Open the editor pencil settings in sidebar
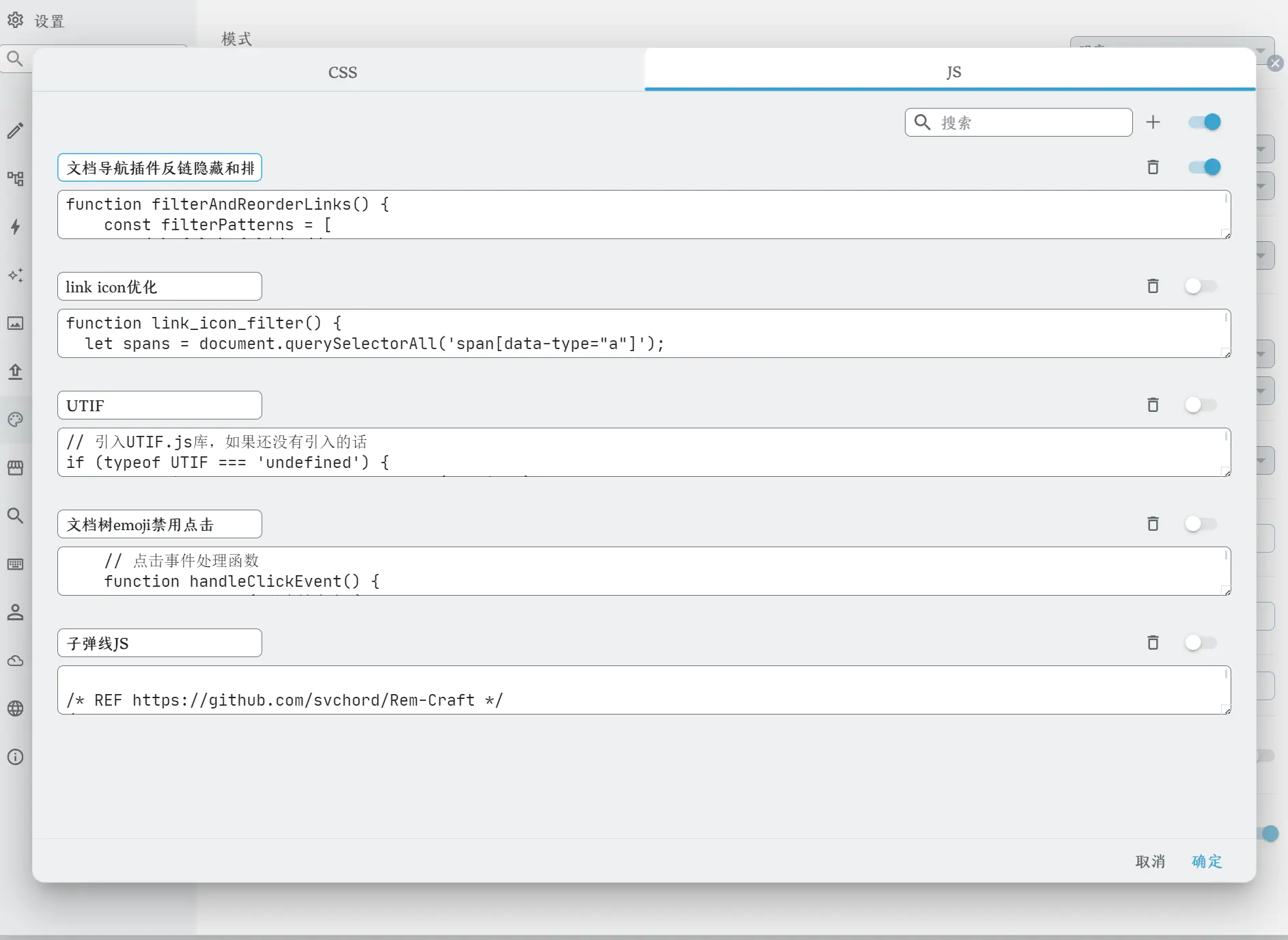Screen dimensions: 1288x940 (16, 130)
